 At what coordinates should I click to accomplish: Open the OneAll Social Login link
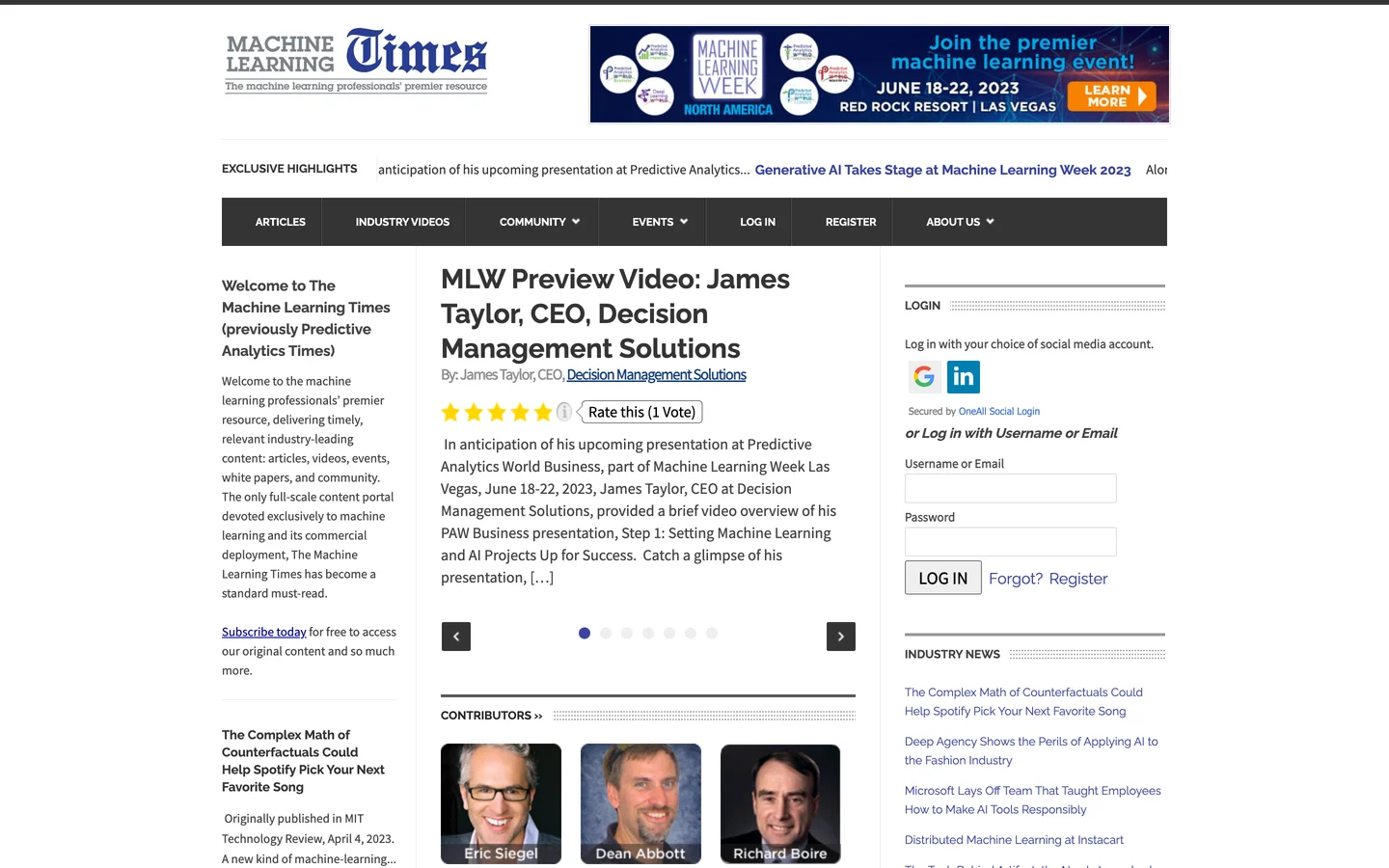999,411
